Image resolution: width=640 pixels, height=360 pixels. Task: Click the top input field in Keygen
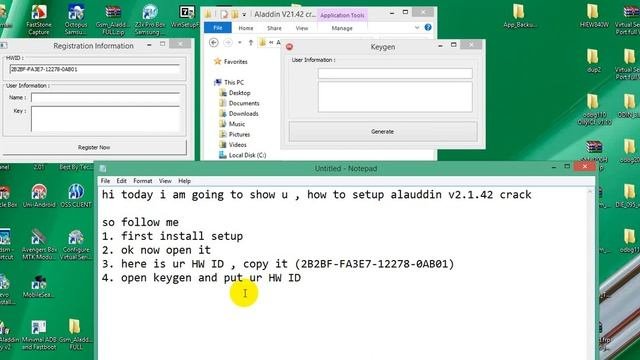tap(395, 73)
